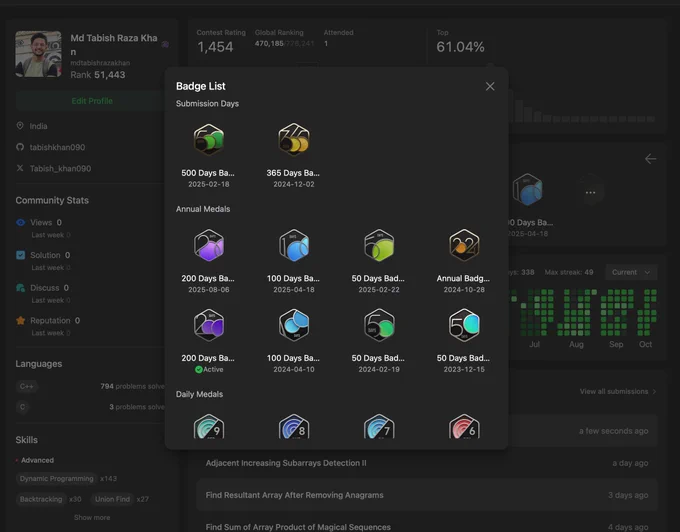
Task: Click the X social icon
Action: pyautogui.click(x=20, y=168)
